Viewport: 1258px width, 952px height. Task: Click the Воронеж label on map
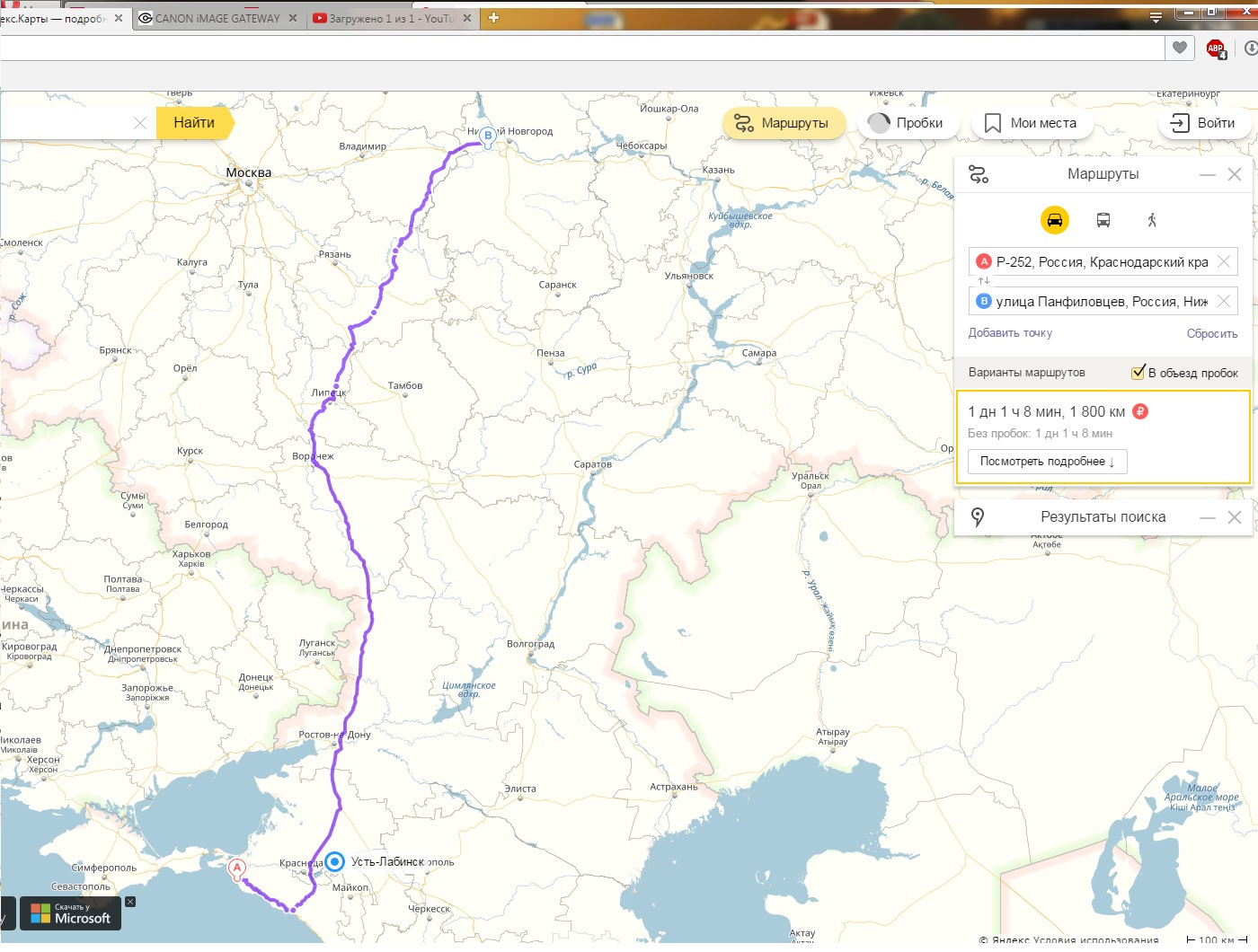tap(313, 456)
